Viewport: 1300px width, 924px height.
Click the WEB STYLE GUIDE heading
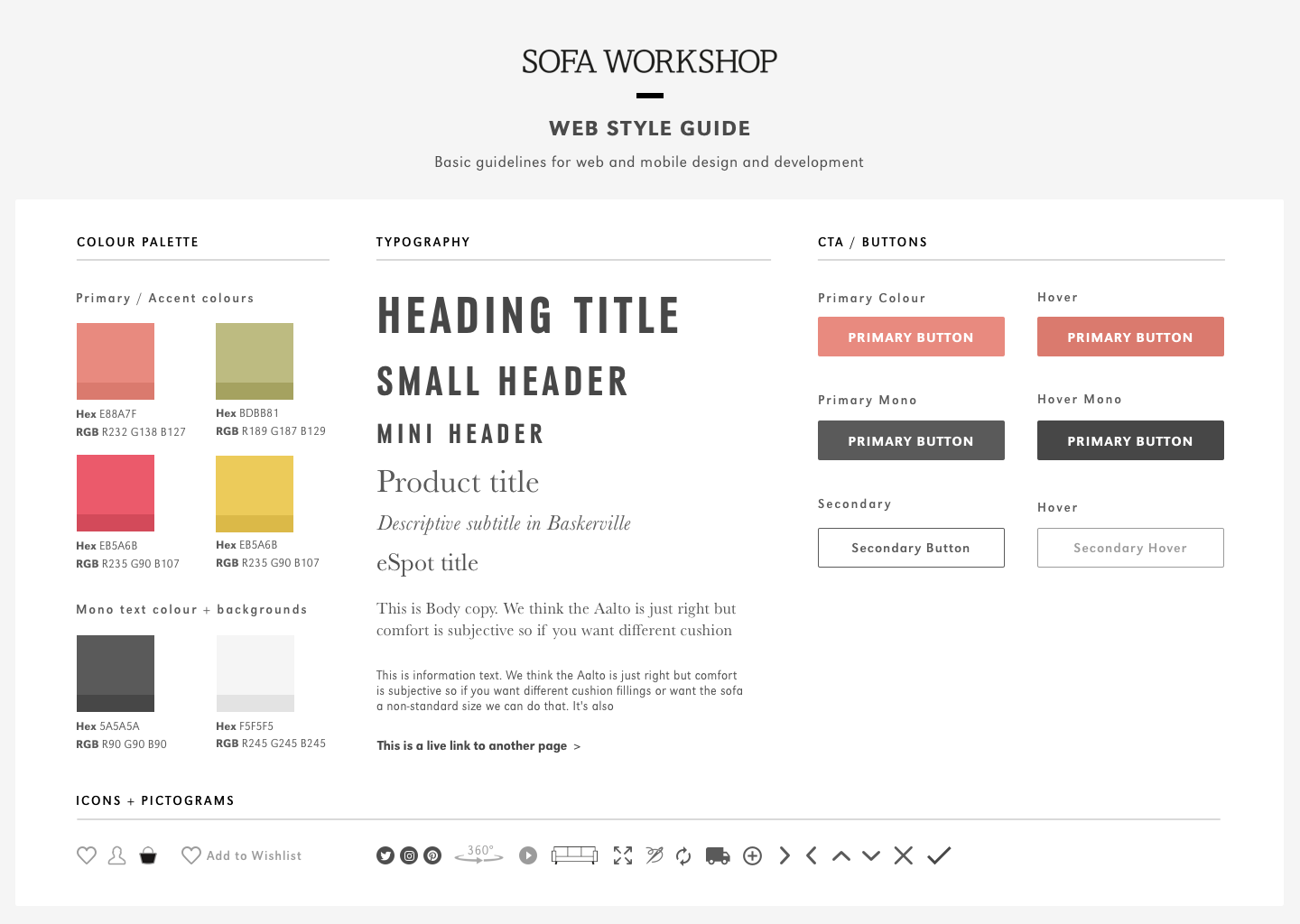[650, 128]
